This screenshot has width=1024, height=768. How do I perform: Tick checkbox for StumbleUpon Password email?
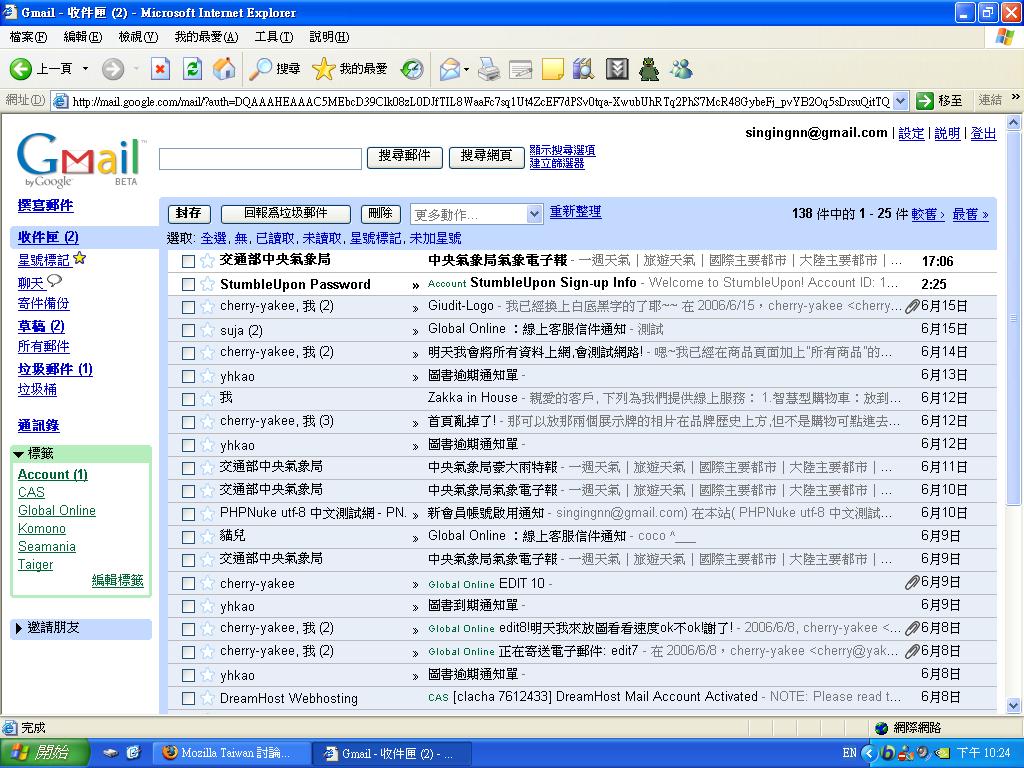pyautogui.click(x=188, y=284)
